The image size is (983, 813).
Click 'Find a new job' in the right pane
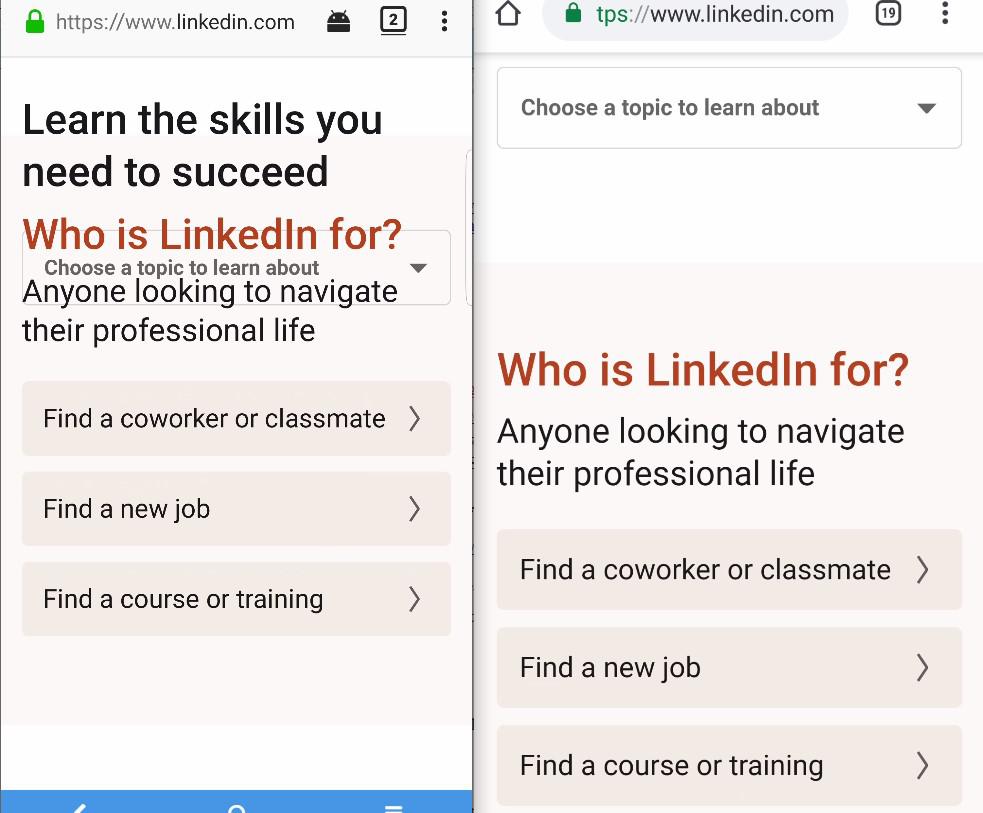729,668
